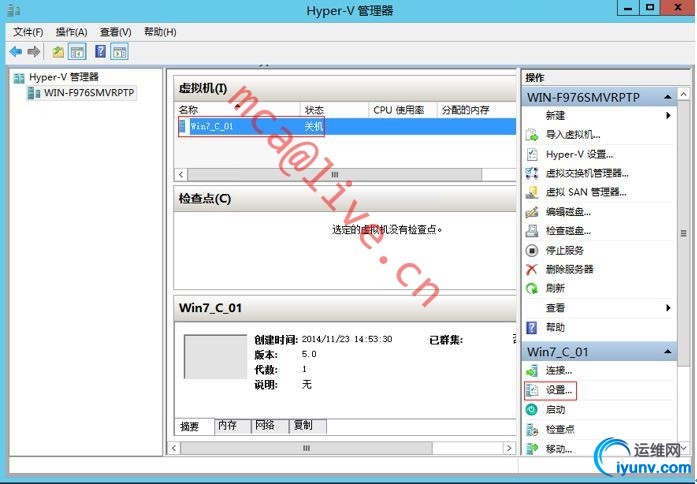Click the 停止服务 action link
This screenshot has width=697, height=484.
pos(565,251)
